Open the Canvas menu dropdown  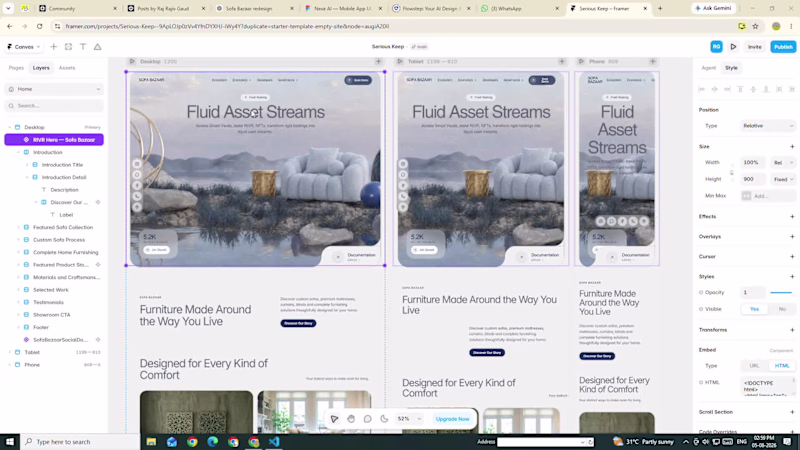tap(23, 47)
